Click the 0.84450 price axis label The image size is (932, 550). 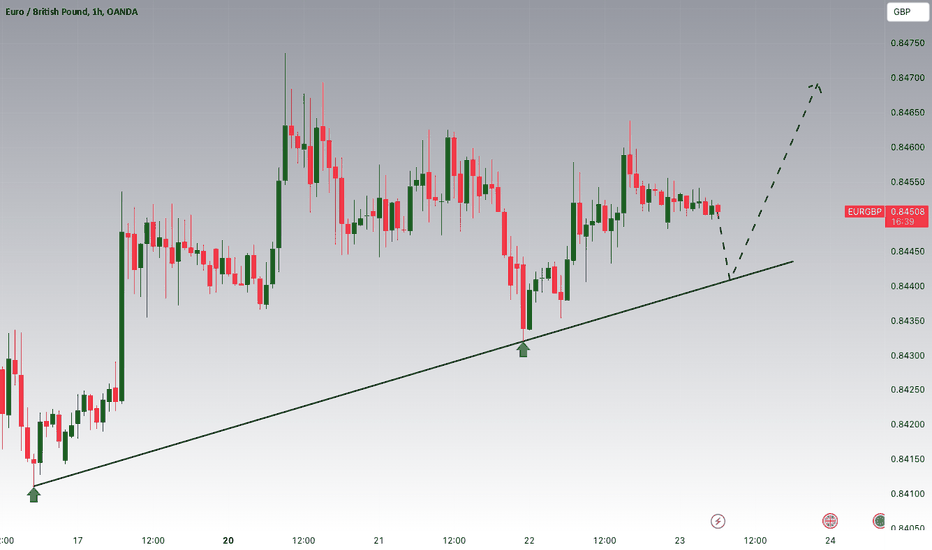[907, 252]
